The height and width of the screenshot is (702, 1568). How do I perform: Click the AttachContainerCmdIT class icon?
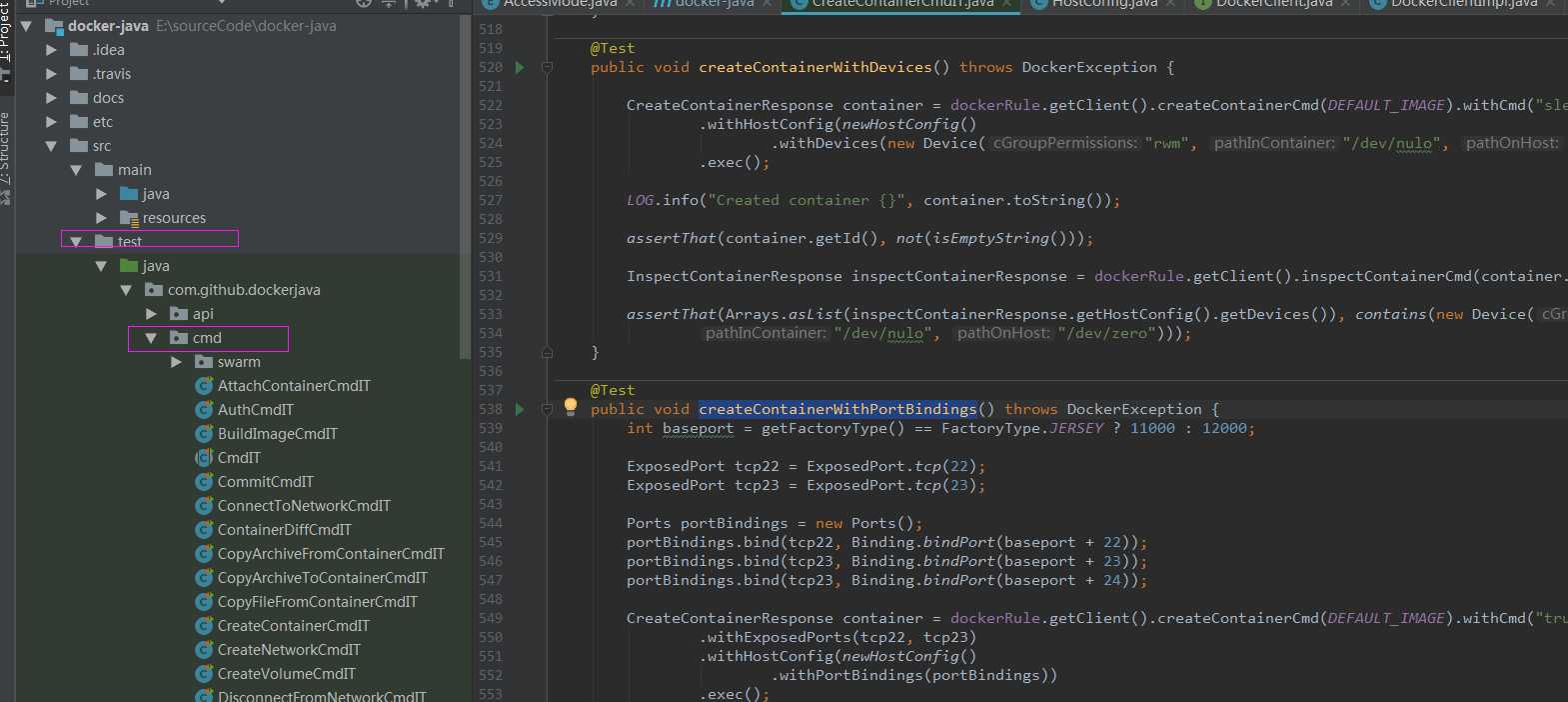[204, 386]
